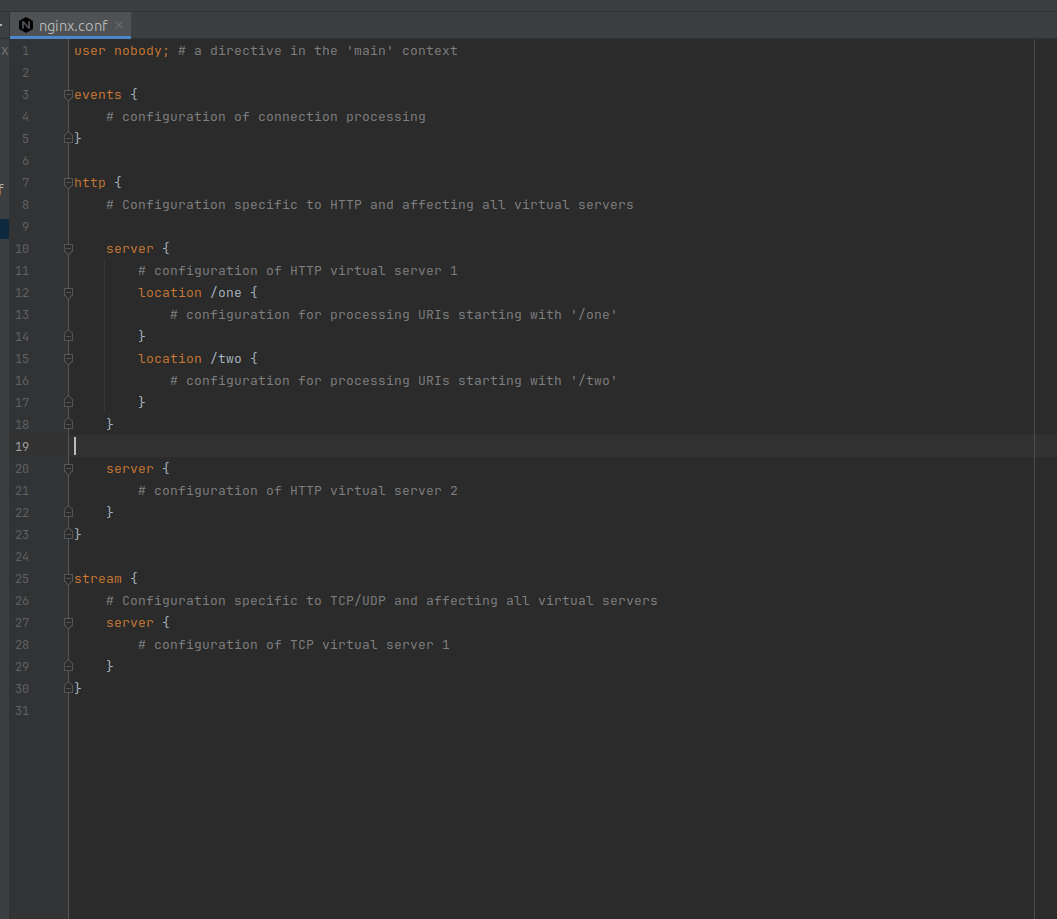Click line number 1 in the gutter
Image resolution: width=1057 pixels, height=919 pixels.
click(x=24, y=50)
